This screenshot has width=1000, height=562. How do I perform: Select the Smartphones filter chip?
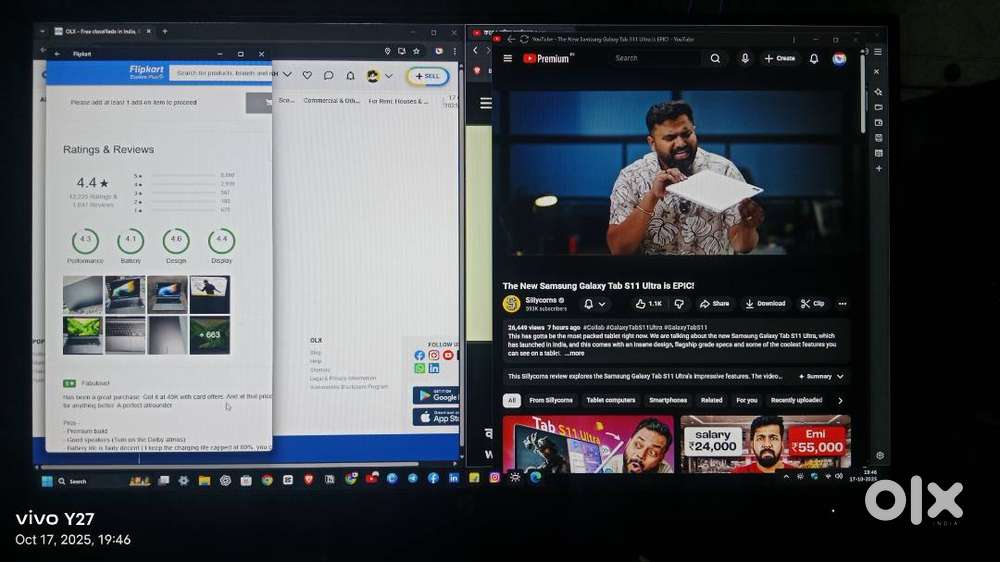[x=668, y=400]
